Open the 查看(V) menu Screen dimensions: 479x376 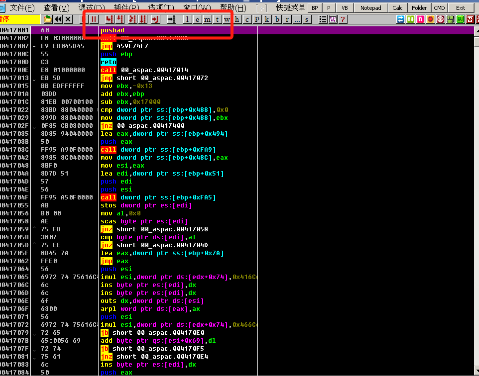(57, 7)
